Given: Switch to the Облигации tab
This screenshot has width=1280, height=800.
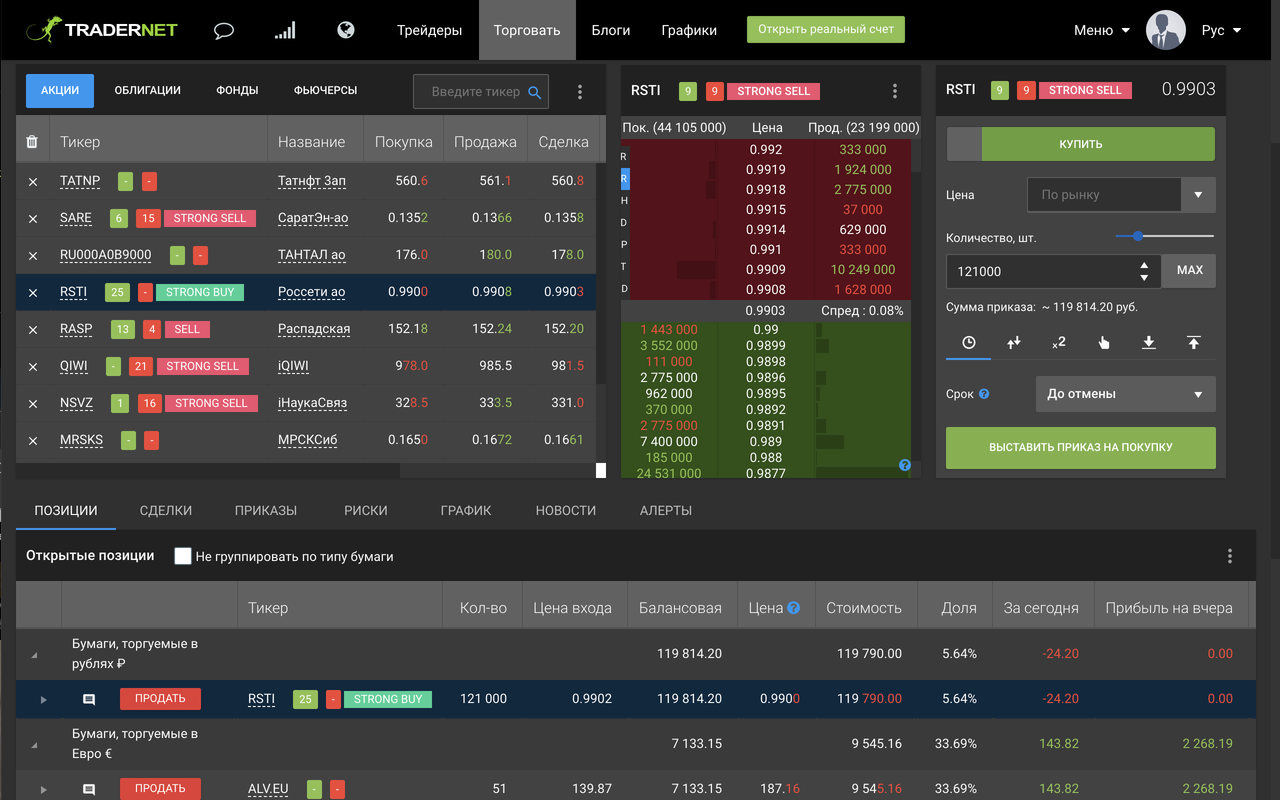Looking at the screenshot, I should (x=148, y=90).
